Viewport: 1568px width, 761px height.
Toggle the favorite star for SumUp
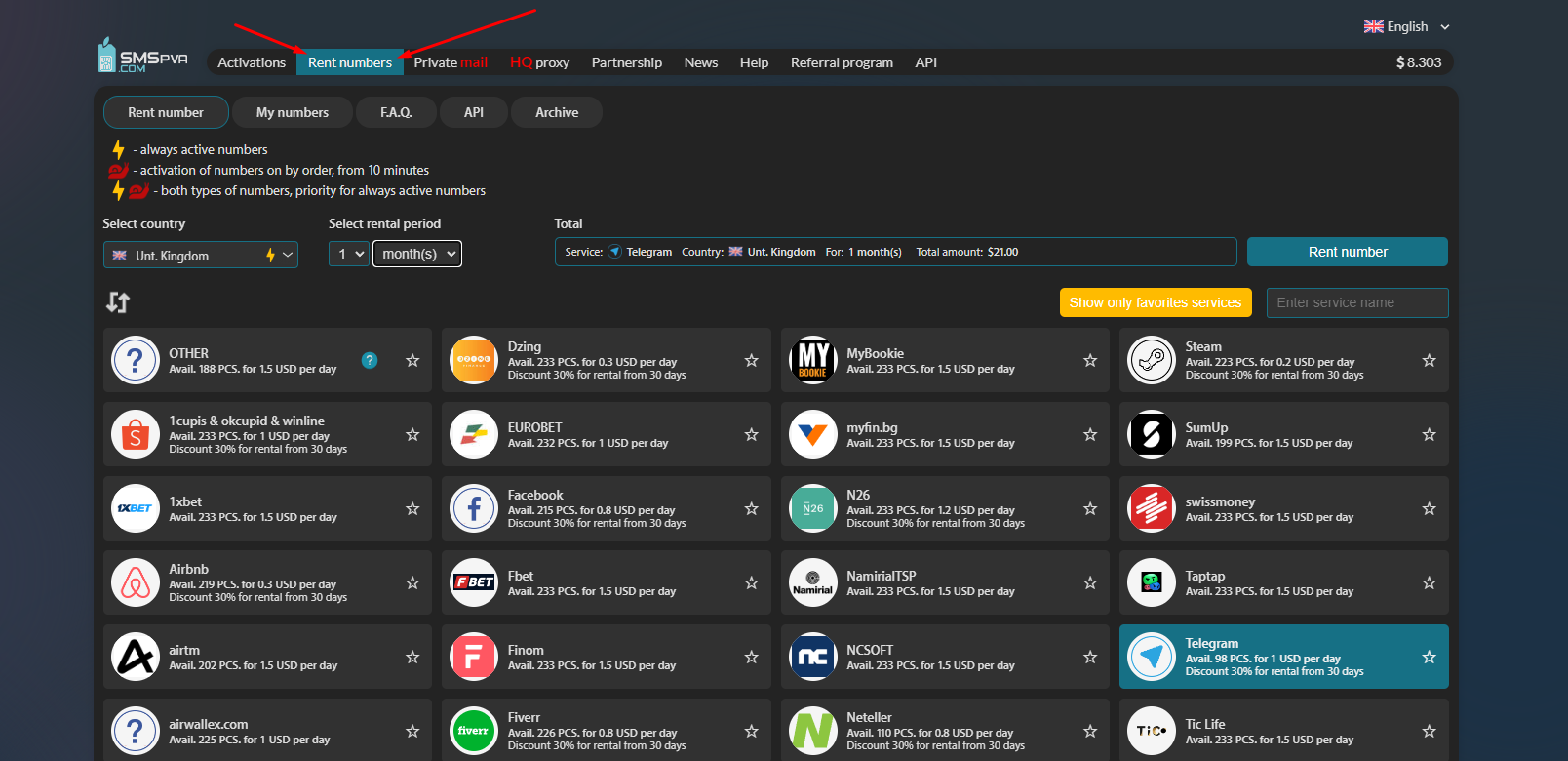[1429, 434]
